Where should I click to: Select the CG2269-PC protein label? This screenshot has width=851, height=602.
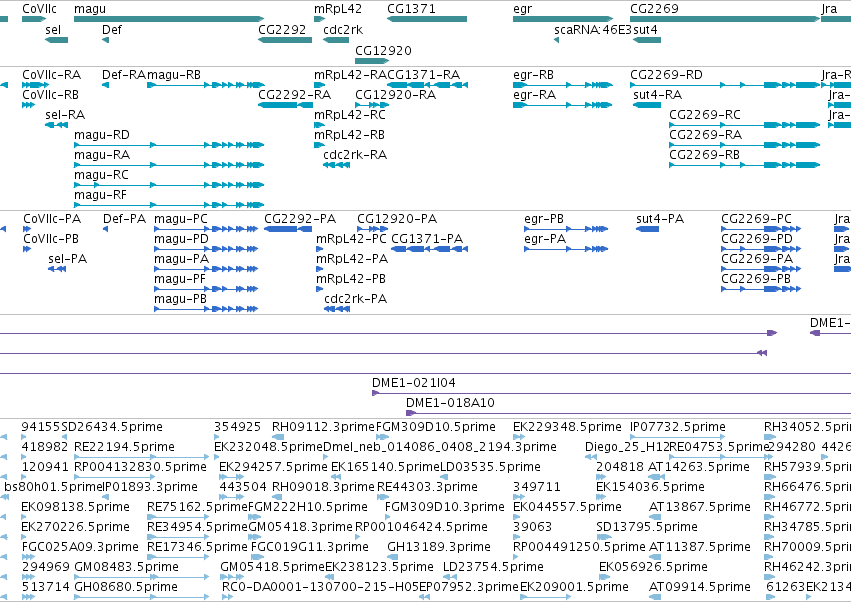pos(757,219)
